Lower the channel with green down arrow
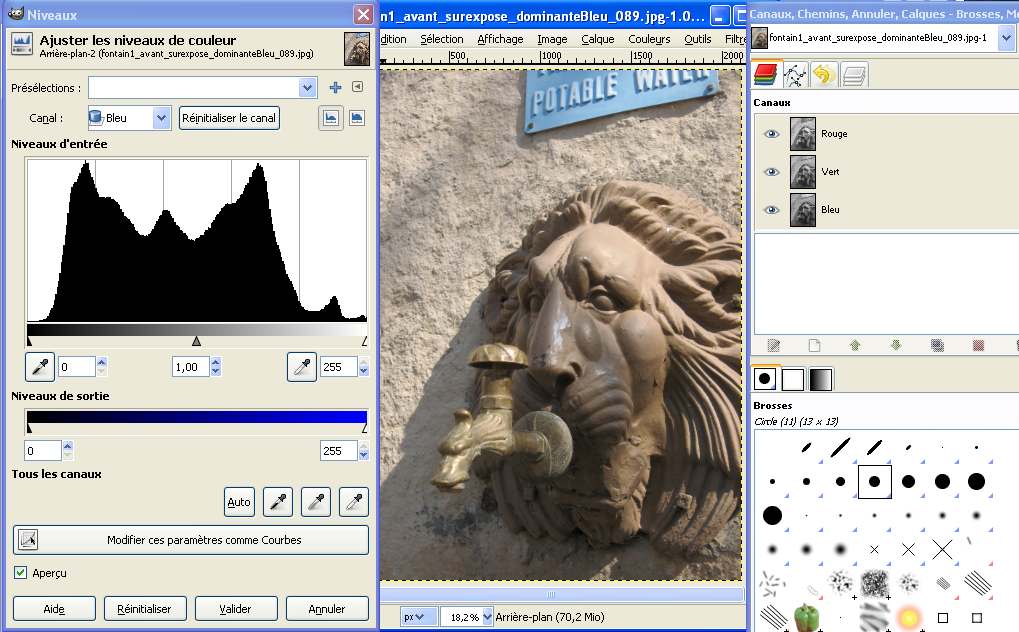This screenshot has width=1019, height=632. click(x=896, y=345)
